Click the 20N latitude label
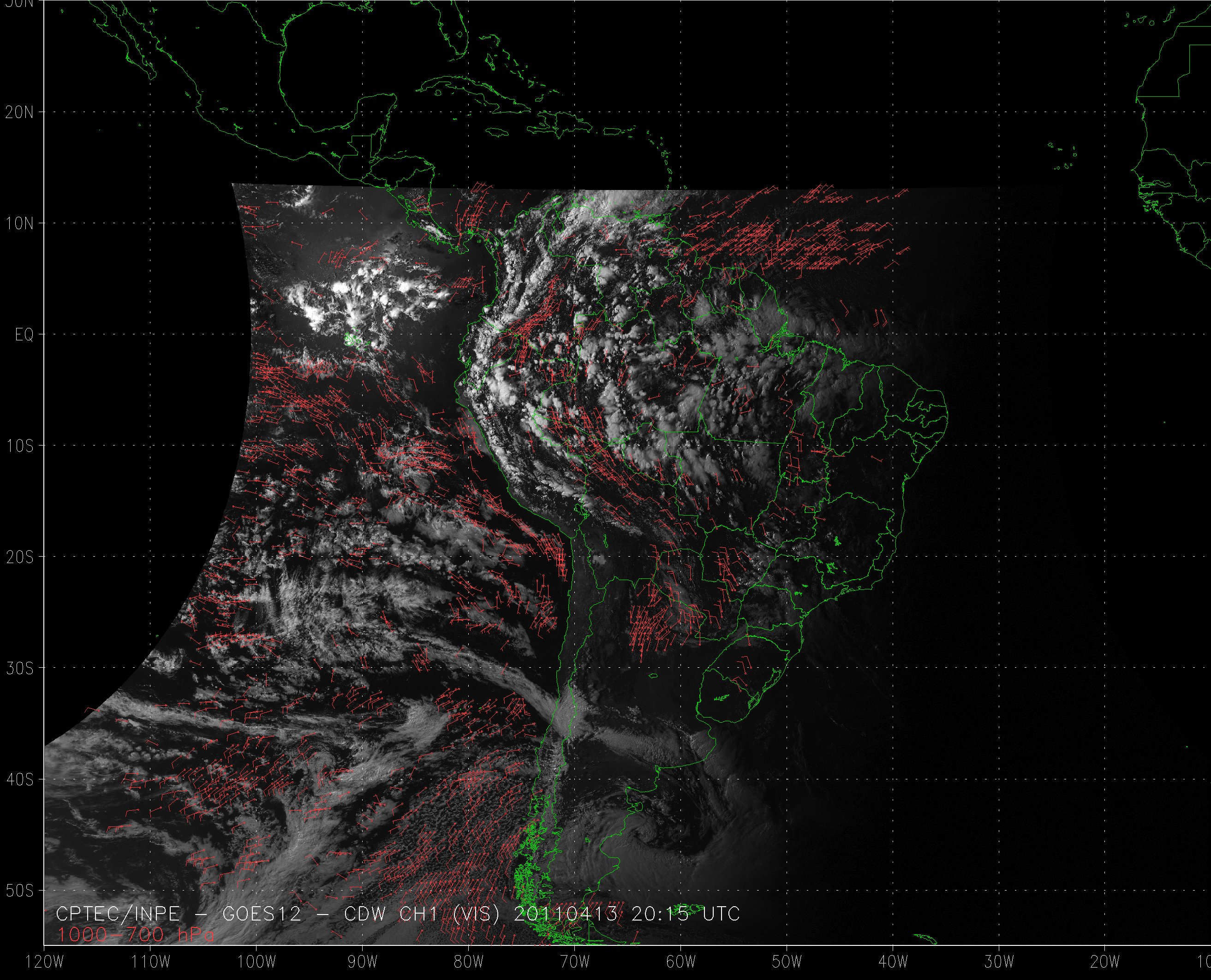 20,113
